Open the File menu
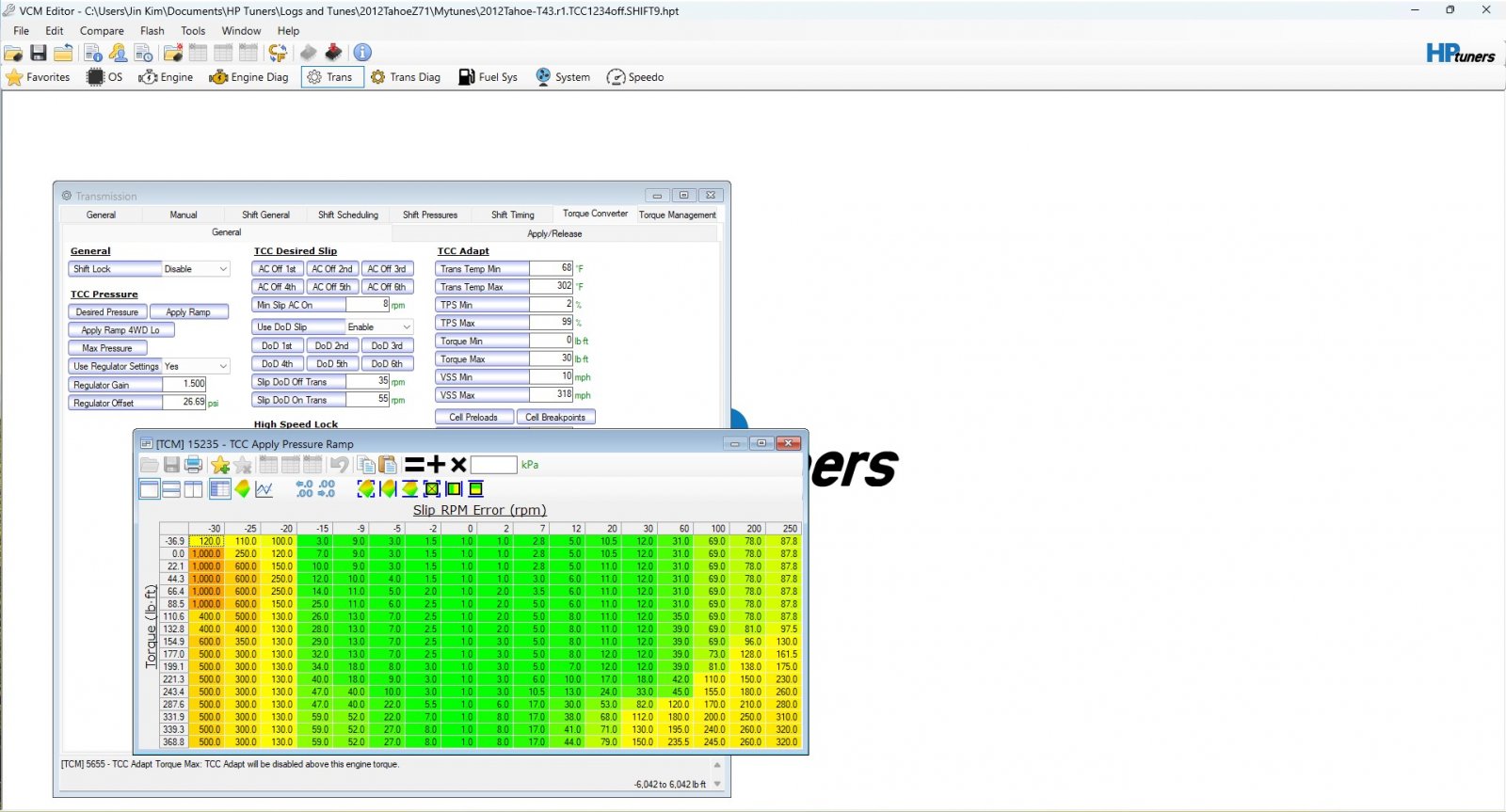The height and width of the screenshot is (812, 1506). 21,31
